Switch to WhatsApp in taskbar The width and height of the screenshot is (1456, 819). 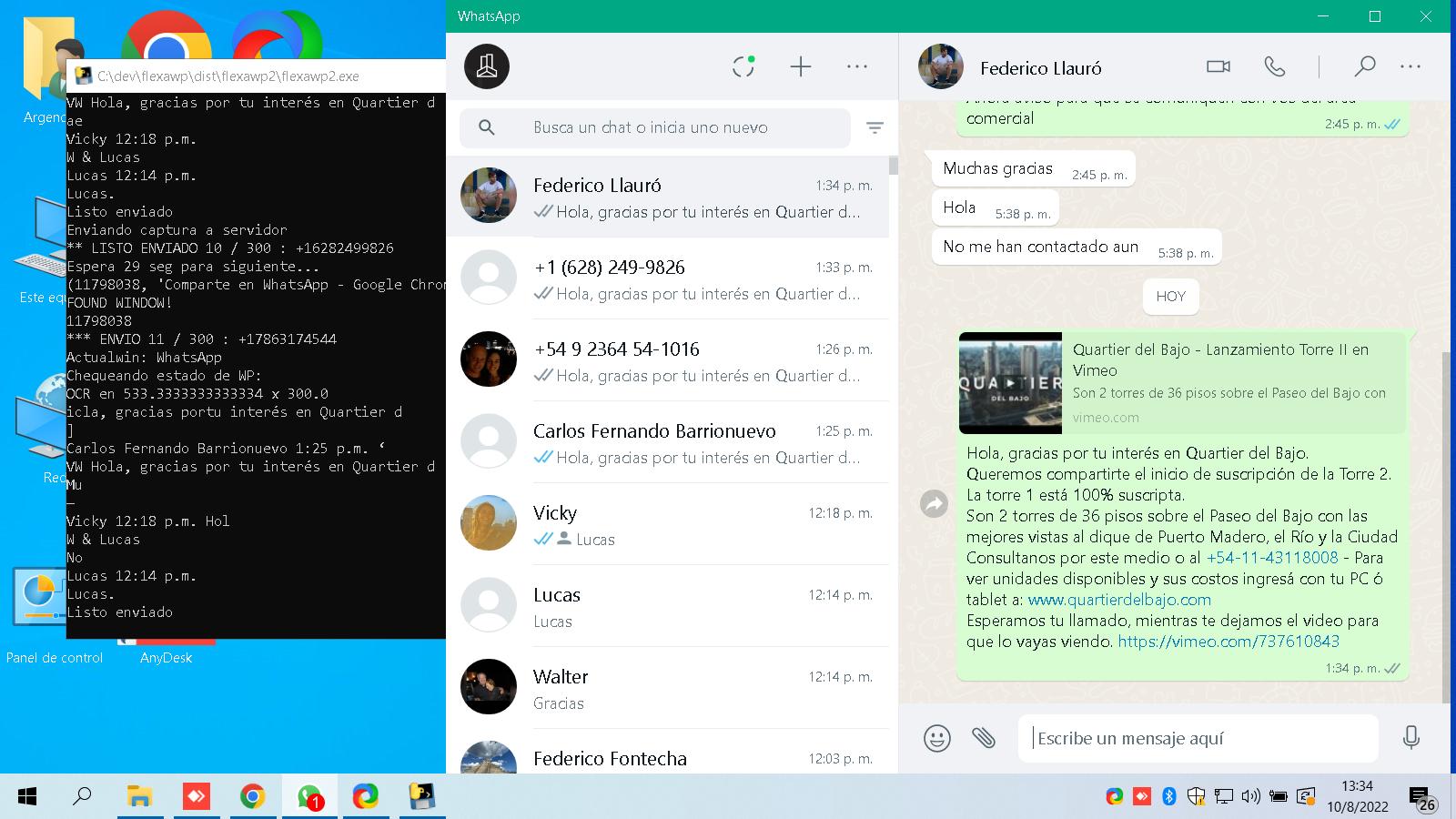309,797
